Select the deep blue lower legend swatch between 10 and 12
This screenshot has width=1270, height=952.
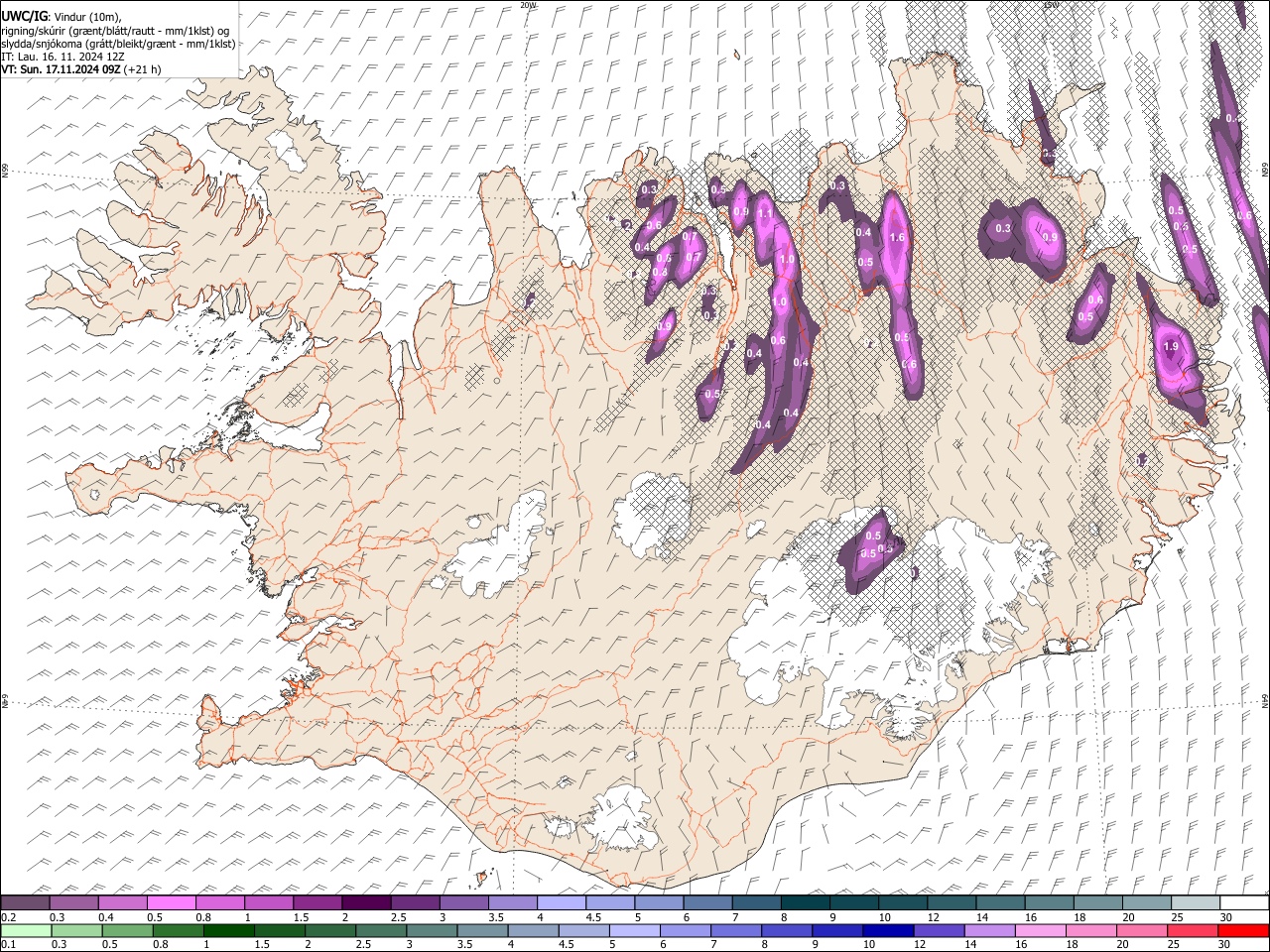pos(888,931)
